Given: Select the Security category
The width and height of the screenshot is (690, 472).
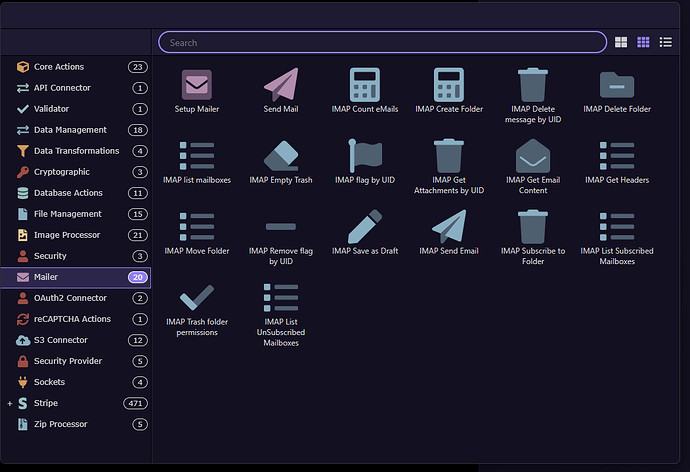Looking at the screenshot, I should [76, 256].
